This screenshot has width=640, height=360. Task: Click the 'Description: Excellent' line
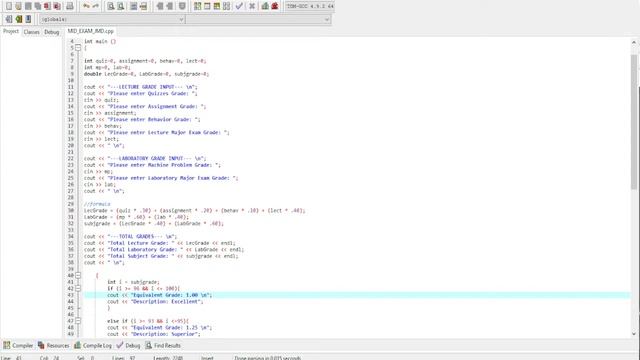coord(155,302)
